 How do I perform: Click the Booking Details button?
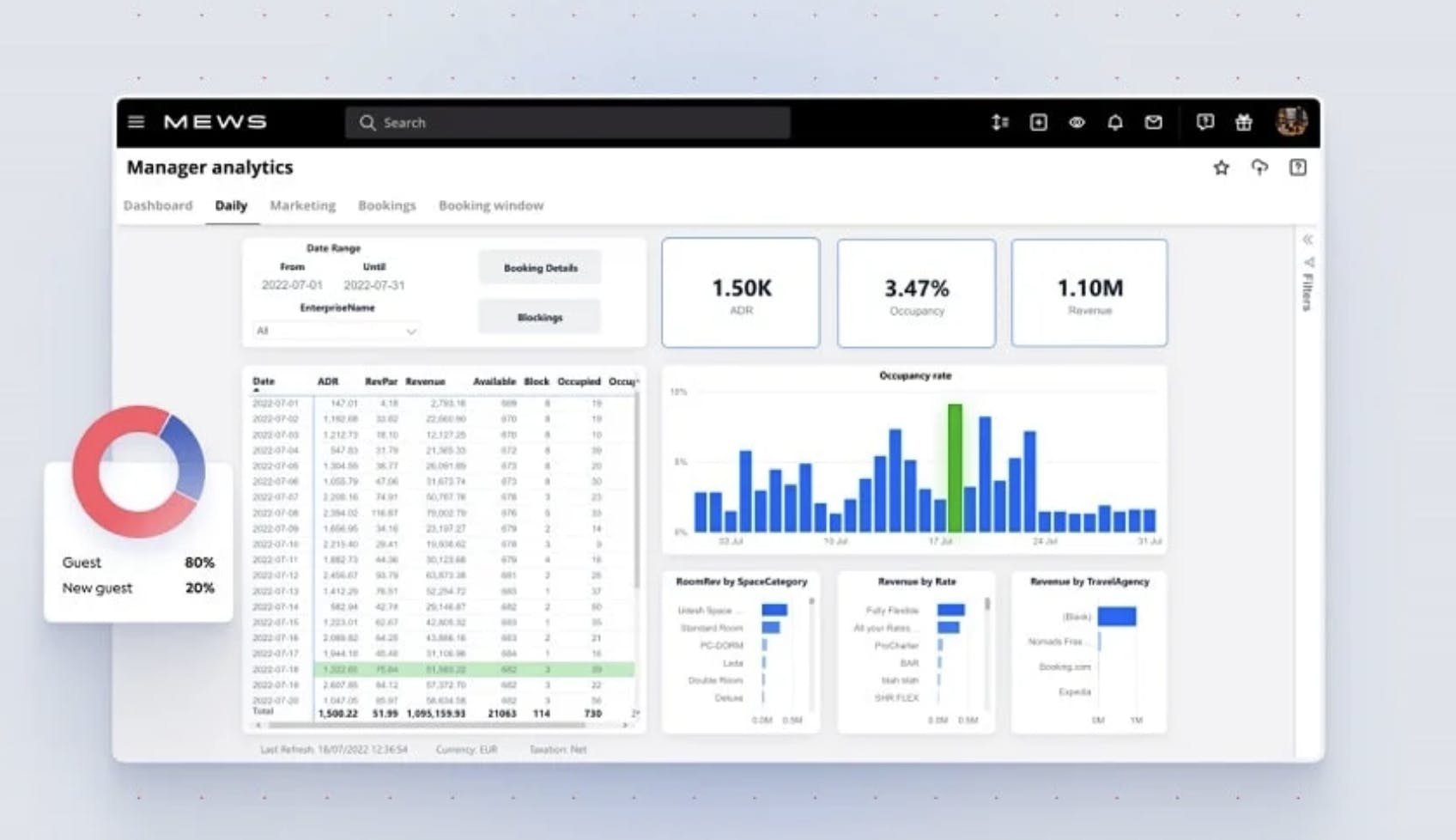click(x=540, y=268)
